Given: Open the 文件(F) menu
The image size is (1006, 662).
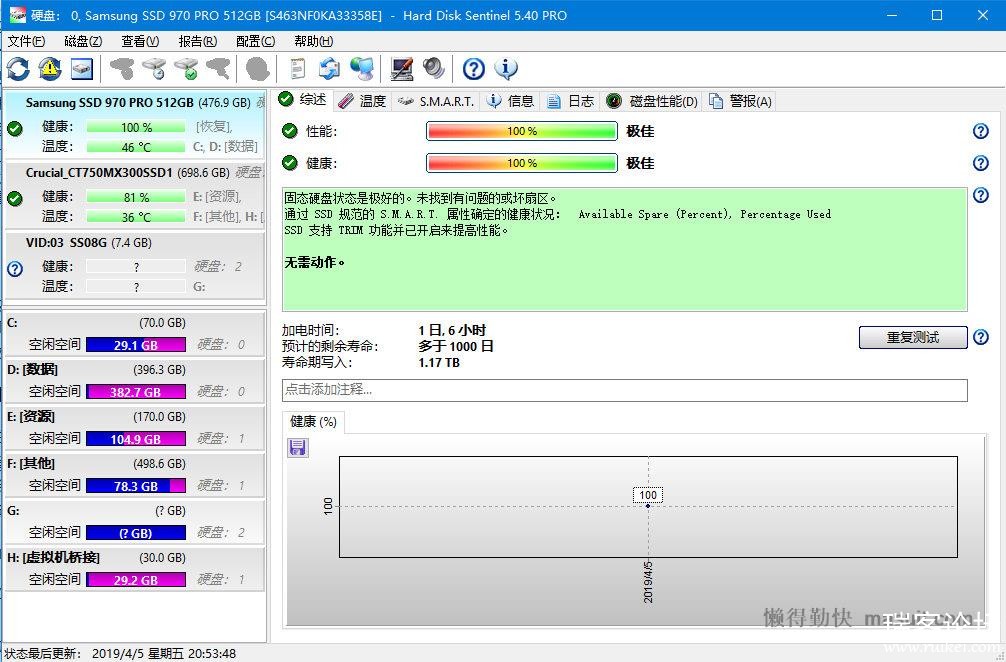Looking at the screenshot, I should (26, 41).
